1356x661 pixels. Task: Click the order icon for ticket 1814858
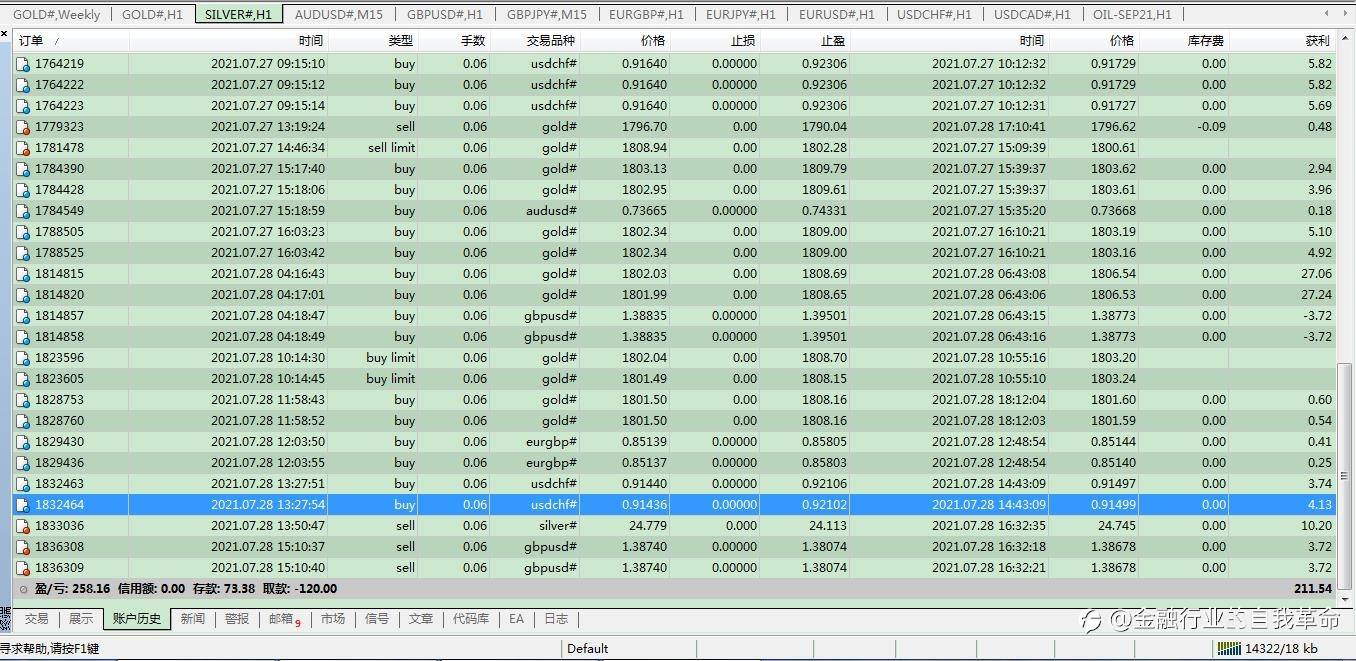[x=23, y=337]
